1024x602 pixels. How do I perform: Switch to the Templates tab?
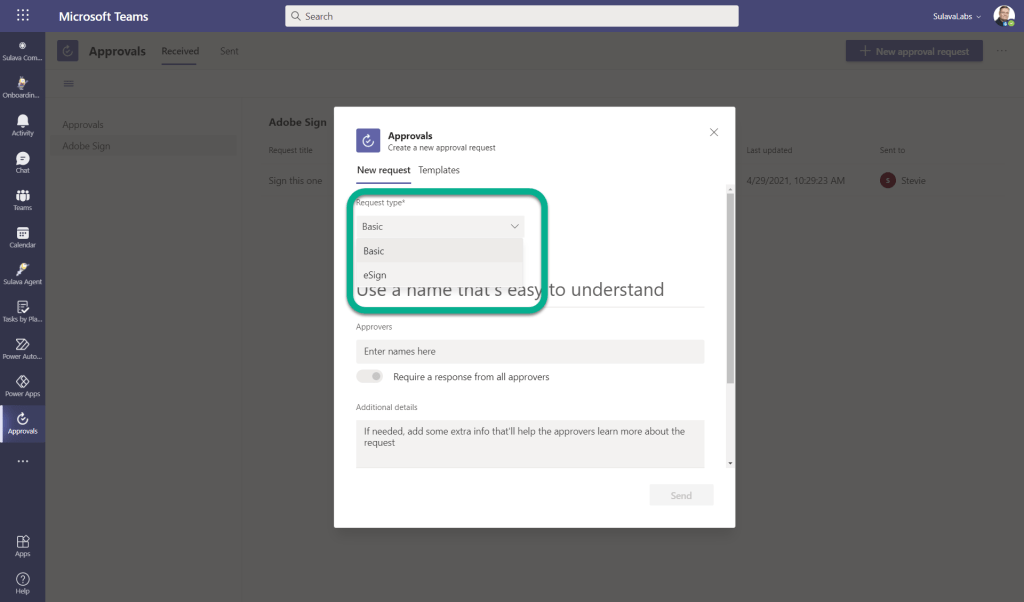click(x=439, y=170)
